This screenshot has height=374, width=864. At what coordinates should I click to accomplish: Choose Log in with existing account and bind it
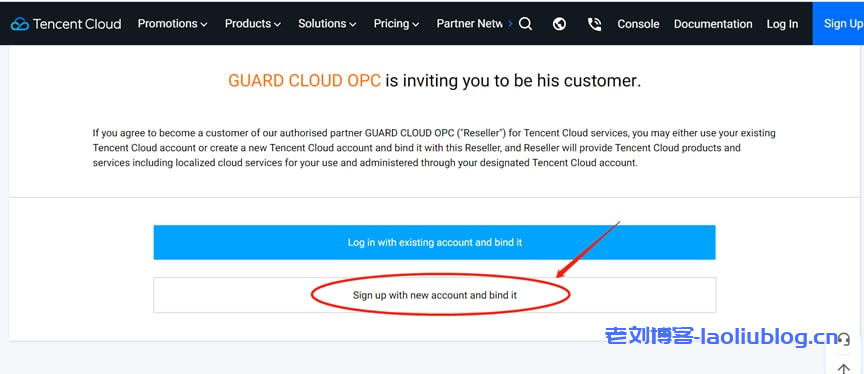(434, 242)
